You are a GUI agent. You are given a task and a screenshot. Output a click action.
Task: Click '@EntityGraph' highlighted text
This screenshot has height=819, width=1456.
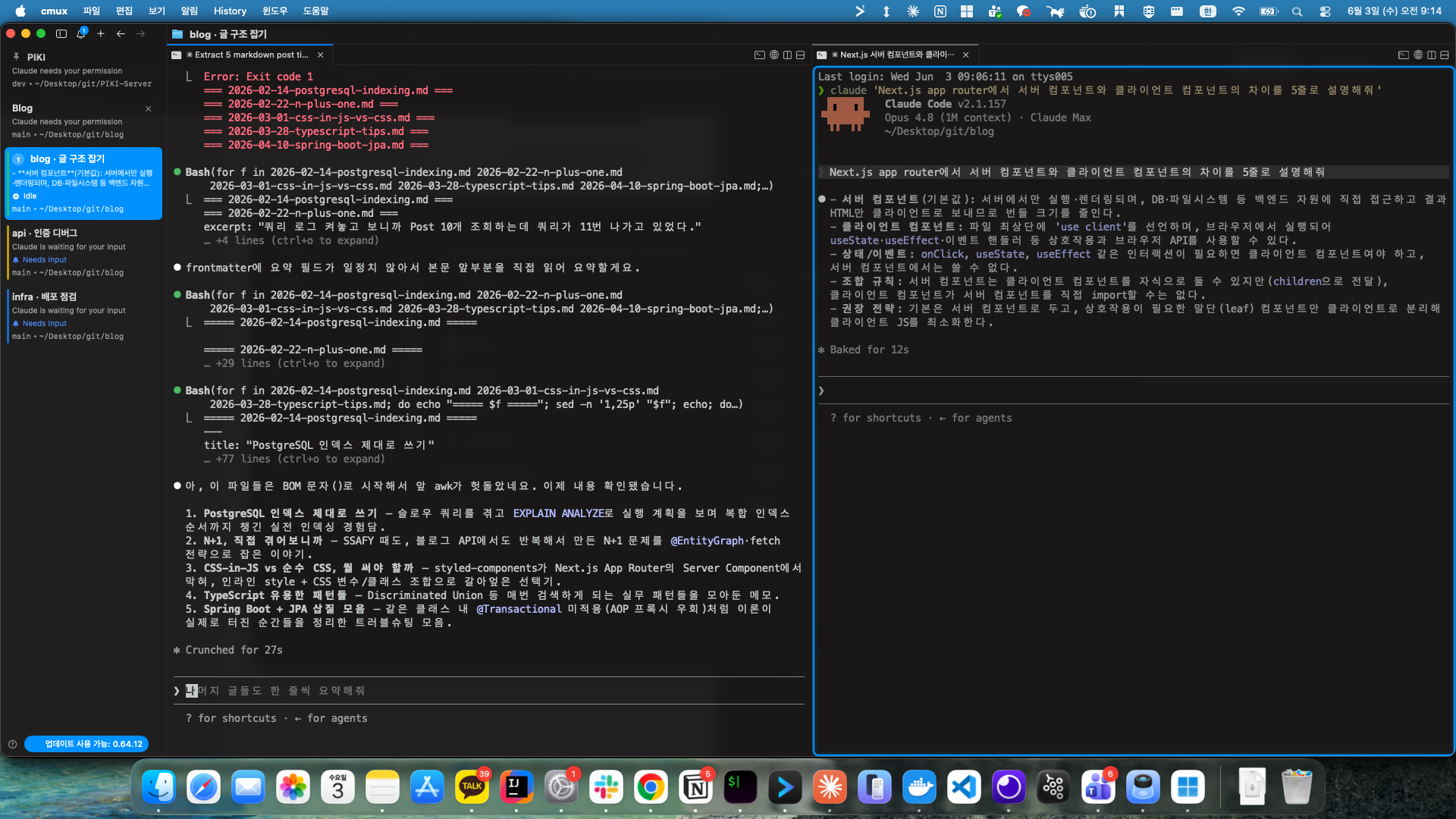pos(707,541)
